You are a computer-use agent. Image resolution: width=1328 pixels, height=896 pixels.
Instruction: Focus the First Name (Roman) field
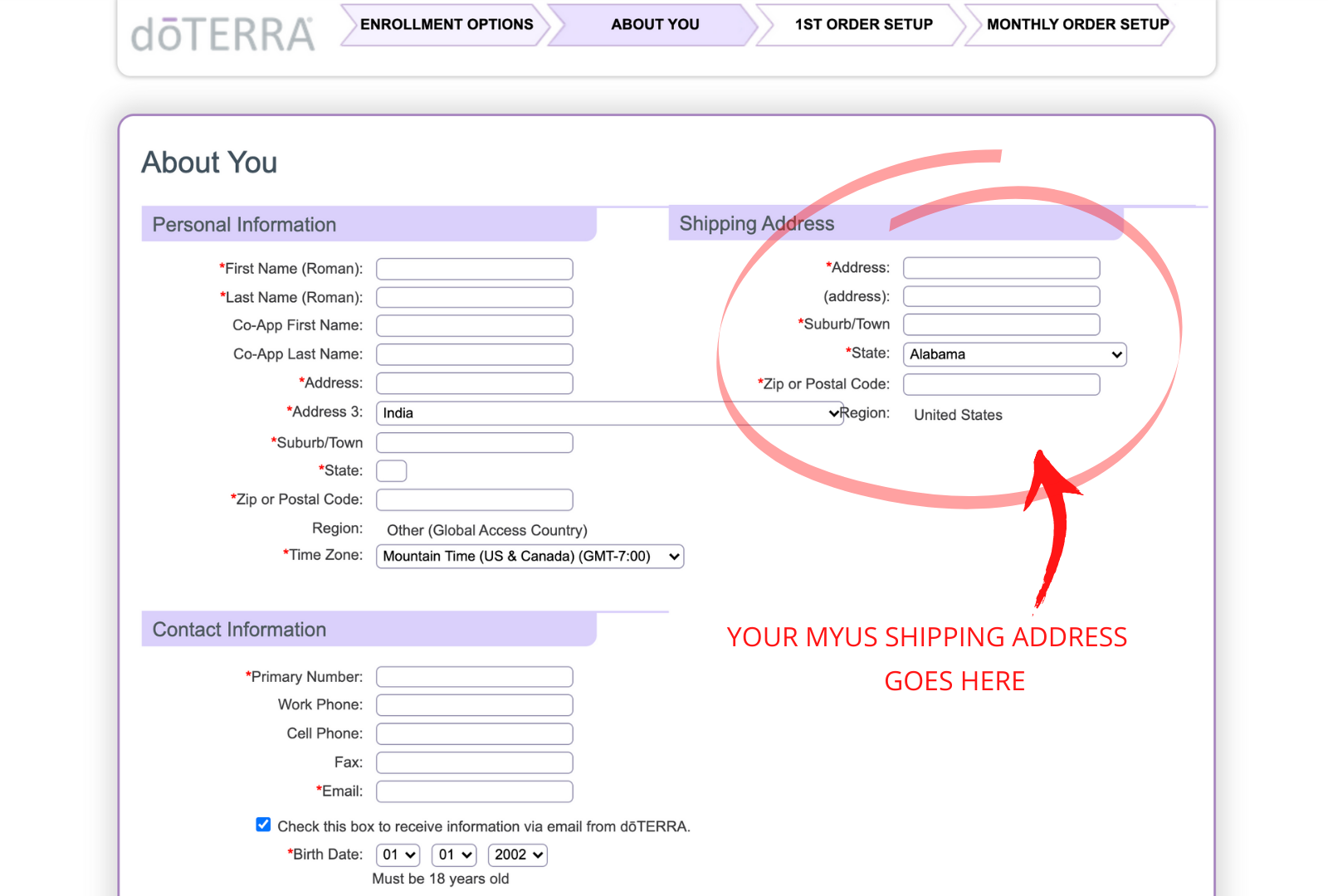[475, 269]
